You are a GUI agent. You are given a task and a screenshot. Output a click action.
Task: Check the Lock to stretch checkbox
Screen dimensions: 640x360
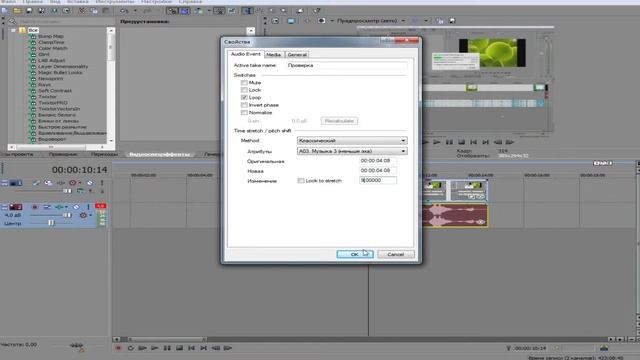[301, 180]
